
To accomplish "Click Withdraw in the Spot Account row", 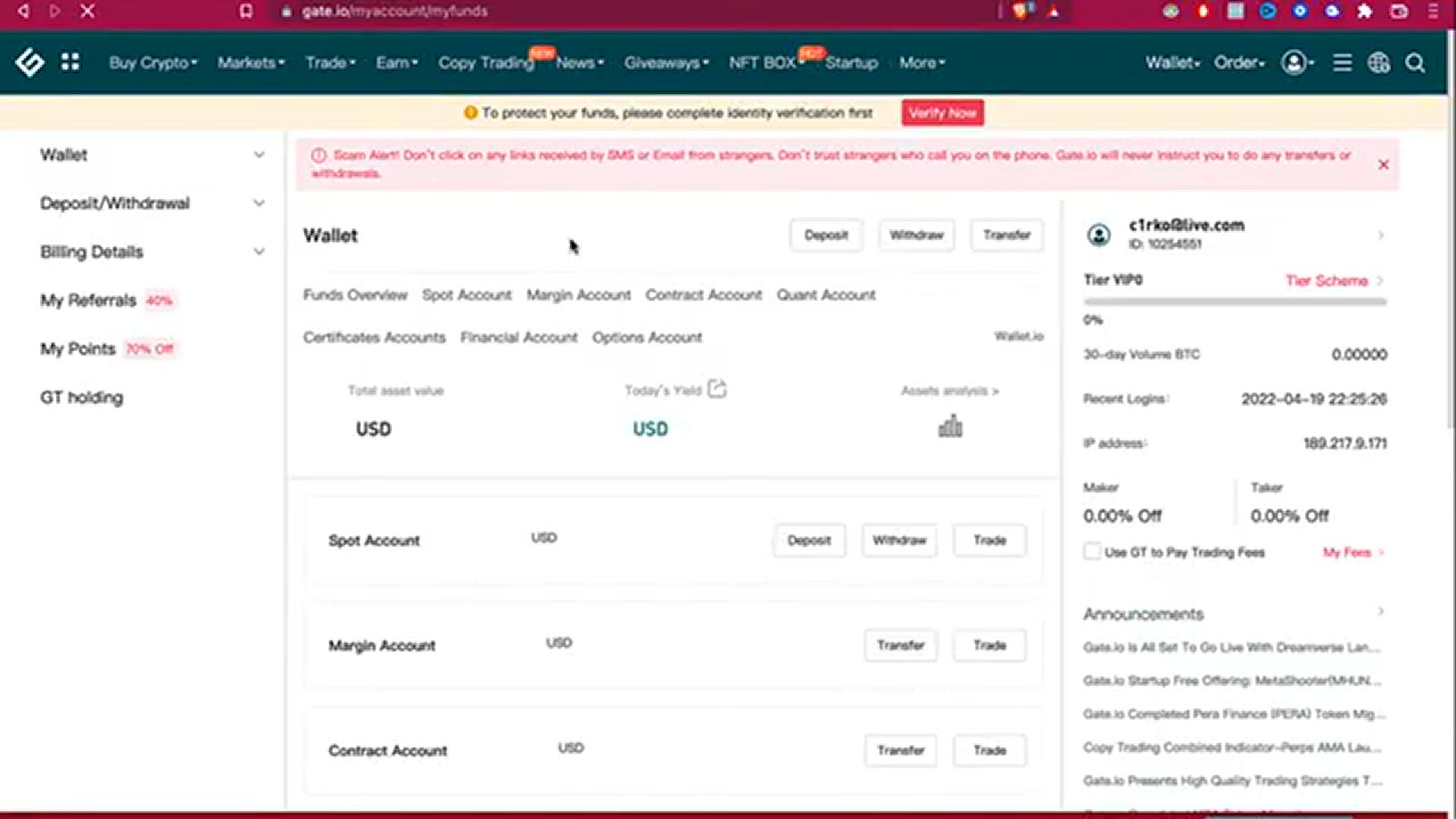I will [x=899, y=541].
